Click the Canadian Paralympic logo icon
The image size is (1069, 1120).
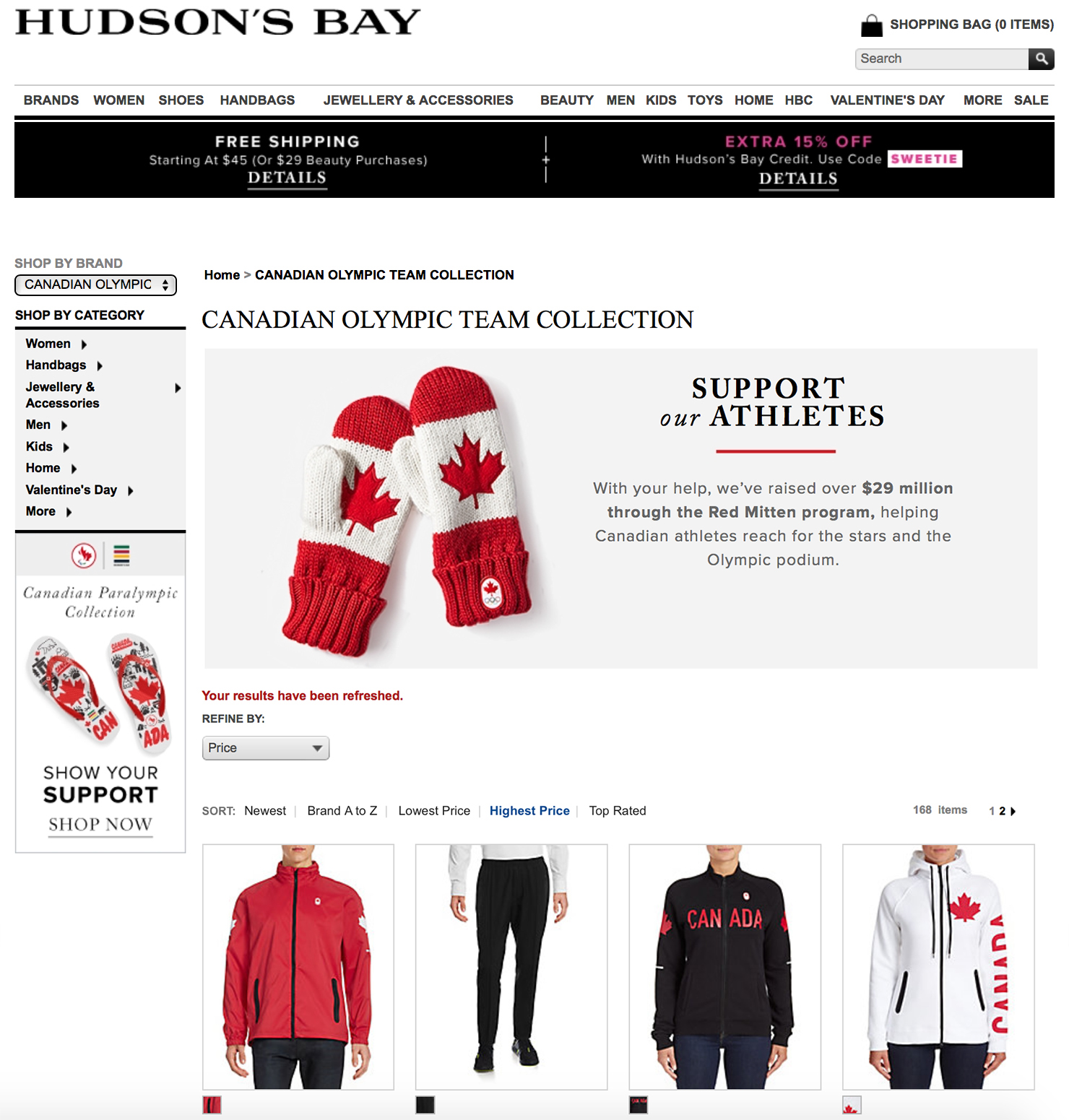84,555
